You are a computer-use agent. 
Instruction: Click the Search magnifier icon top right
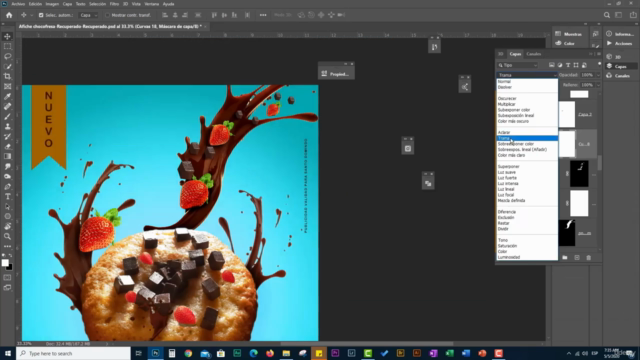point(607,15)
